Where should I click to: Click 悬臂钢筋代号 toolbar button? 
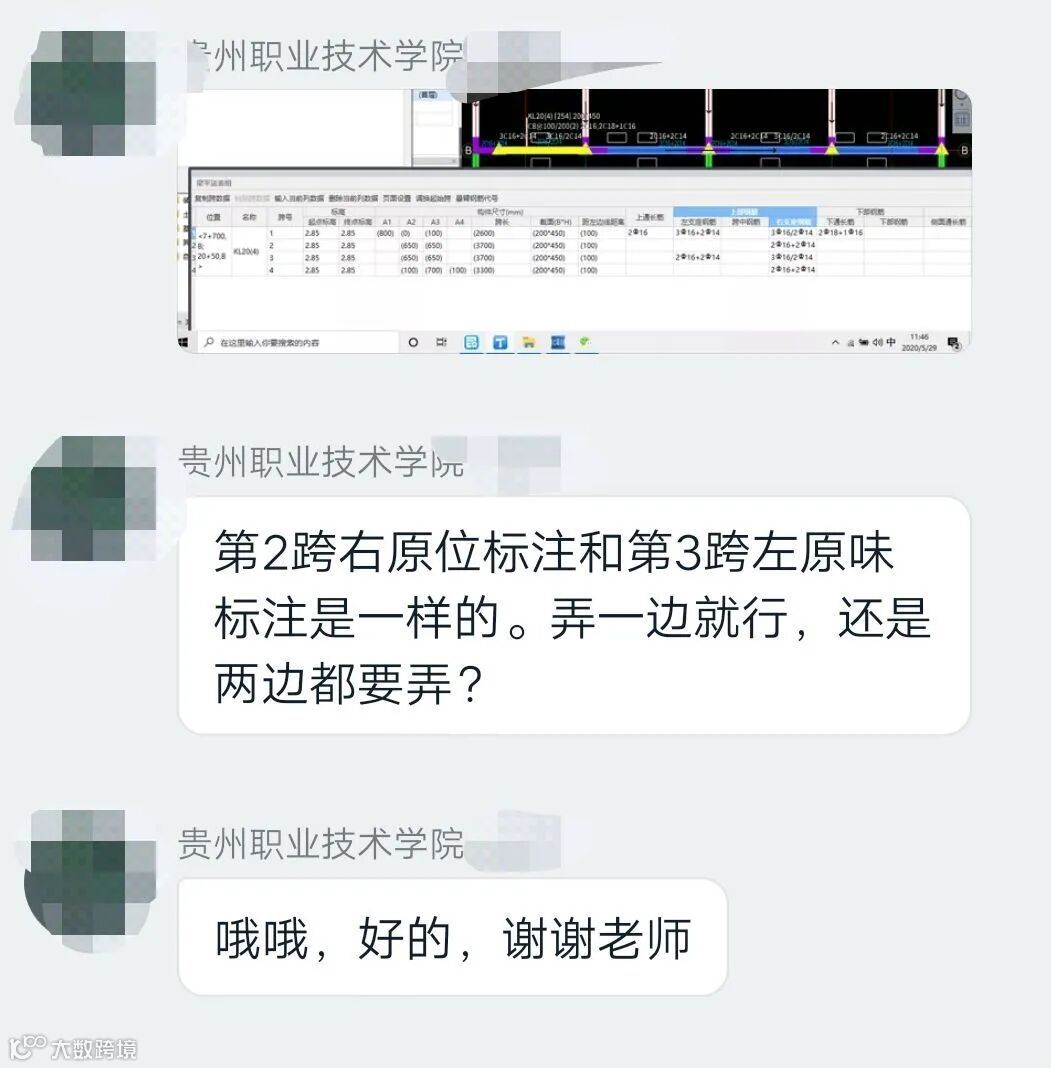tap(477, 198)
